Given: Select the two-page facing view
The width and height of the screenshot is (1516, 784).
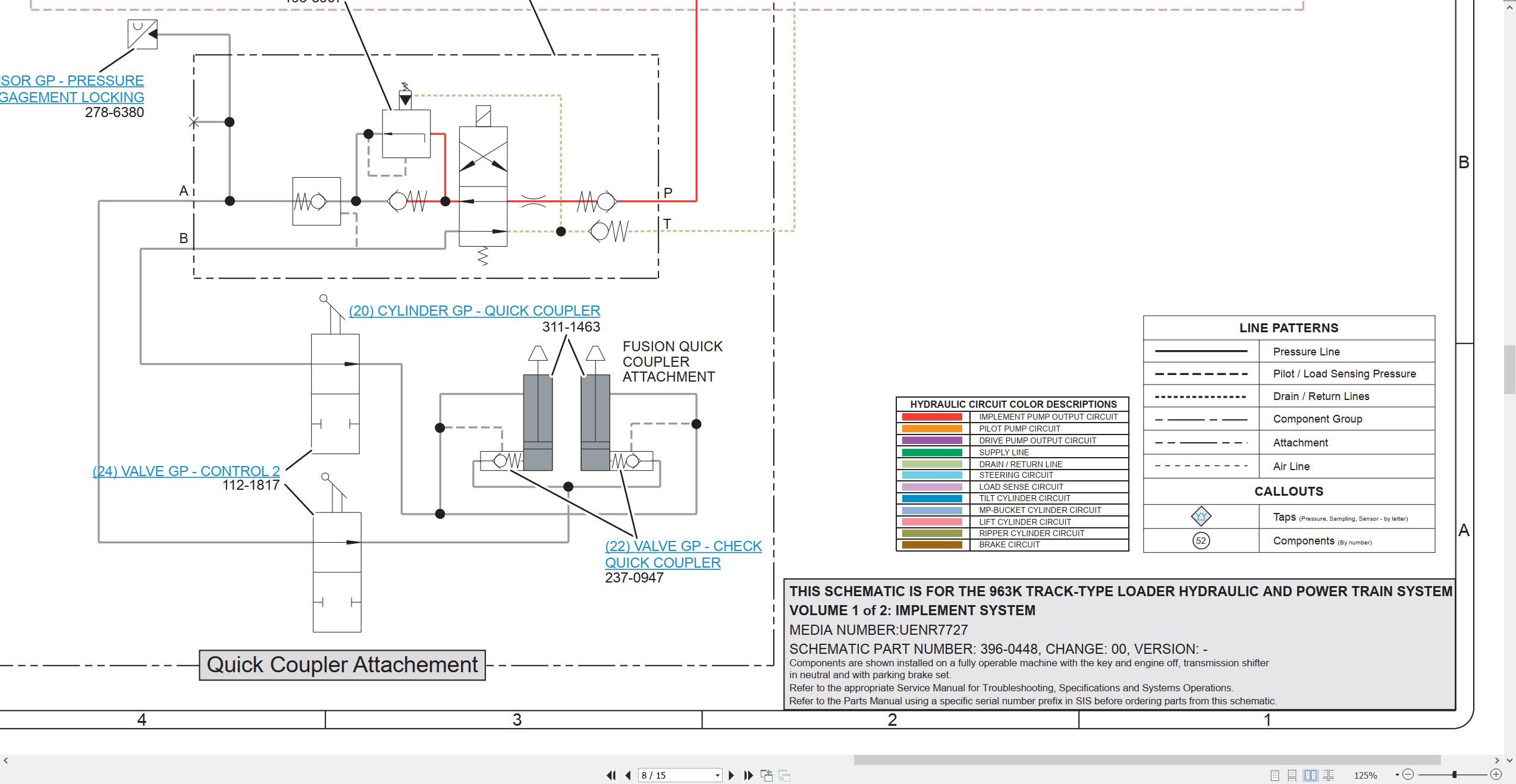Looking at the screenshot, I should [1310, 775].
